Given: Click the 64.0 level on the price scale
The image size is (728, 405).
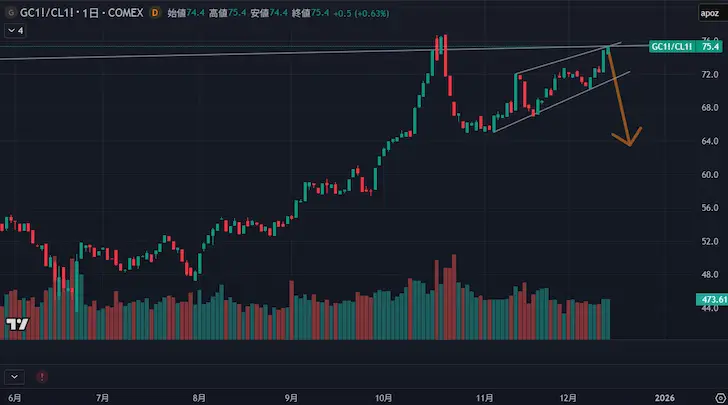Looking at the screenshot, I should [710, 141].
